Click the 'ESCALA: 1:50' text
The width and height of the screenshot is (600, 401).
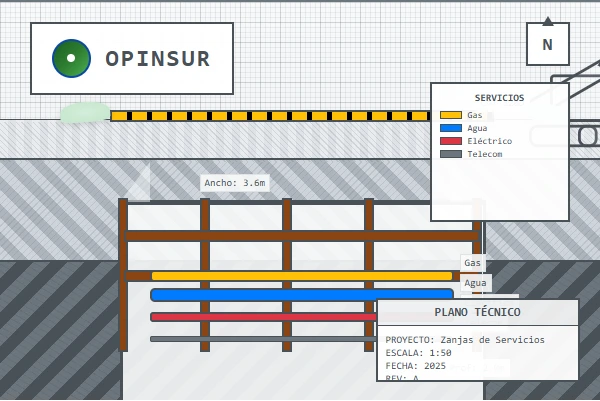point(418,353)
